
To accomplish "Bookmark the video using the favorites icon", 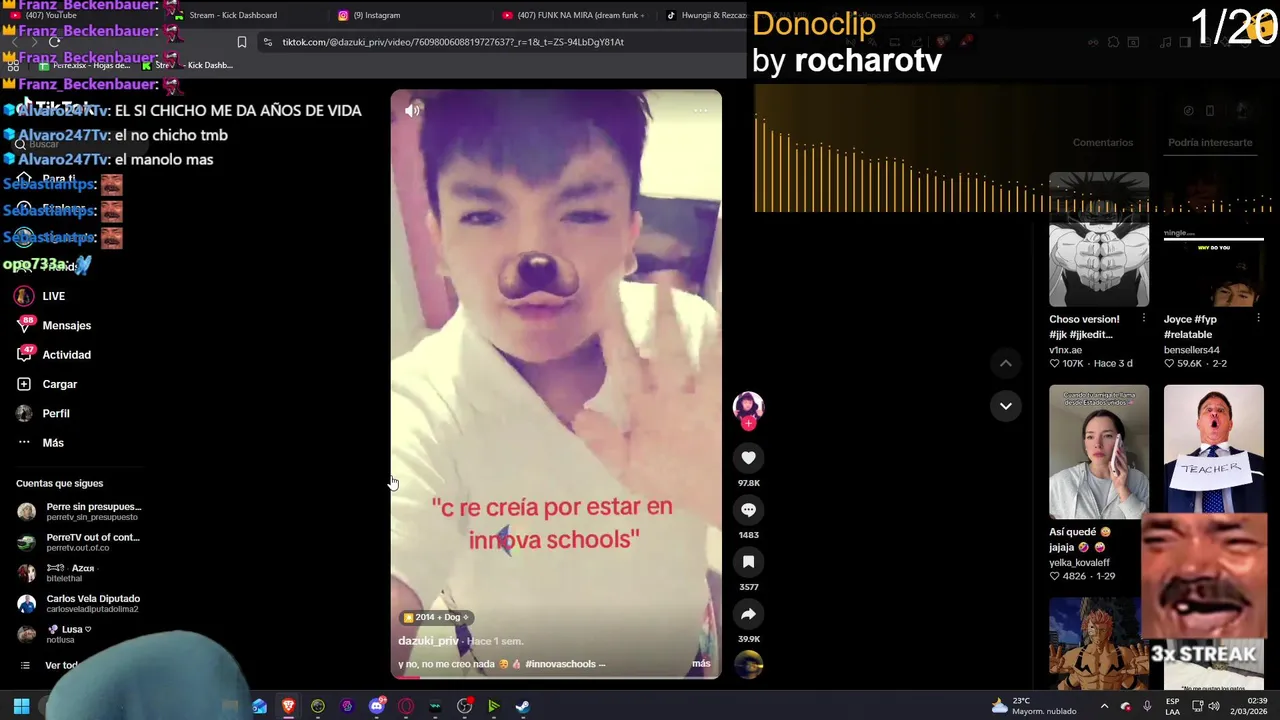I will (x=748, y=562).
